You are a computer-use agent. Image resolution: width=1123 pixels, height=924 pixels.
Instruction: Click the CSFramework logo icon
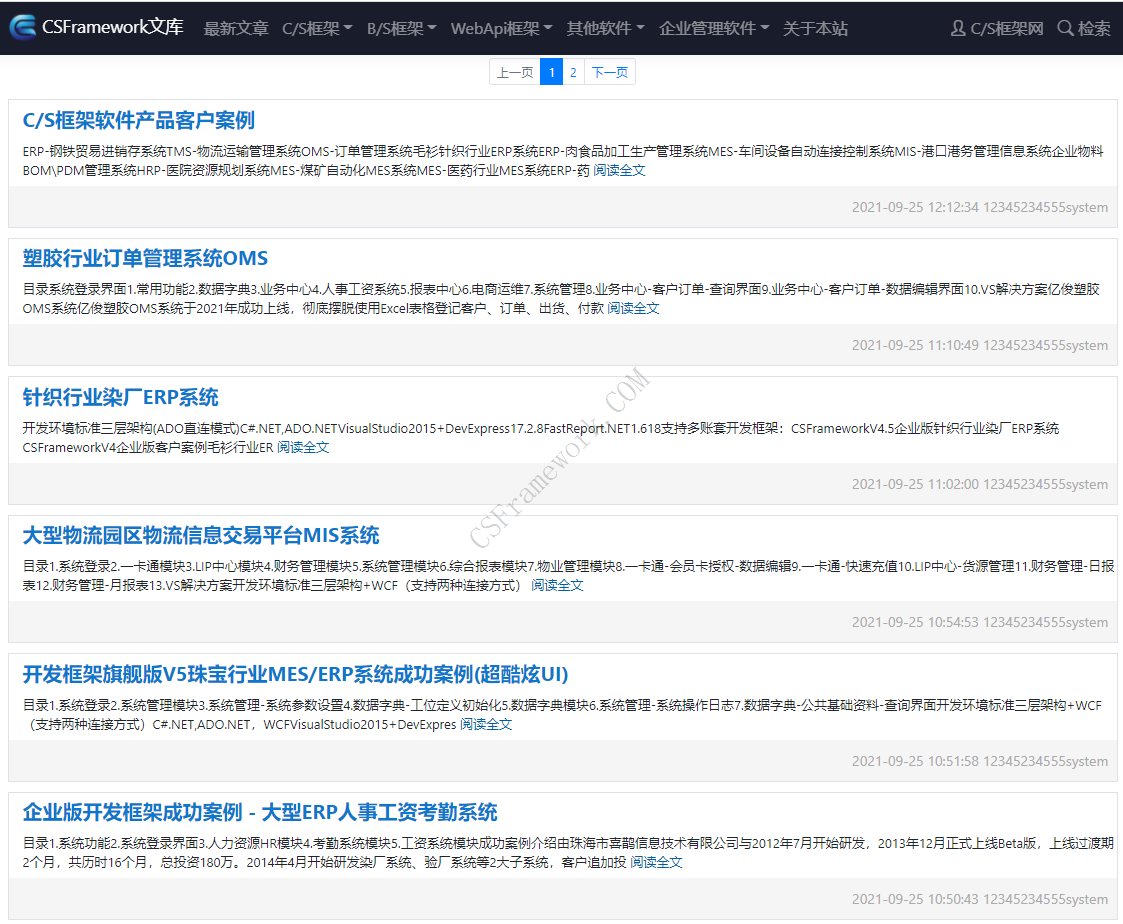(23, 27)
